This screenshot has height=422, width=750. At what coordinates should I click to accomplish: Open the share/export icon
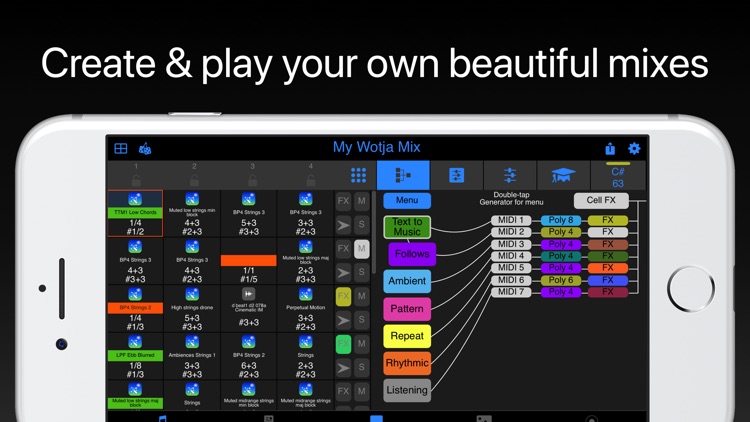pyautogui.click(x=610, y=149)
